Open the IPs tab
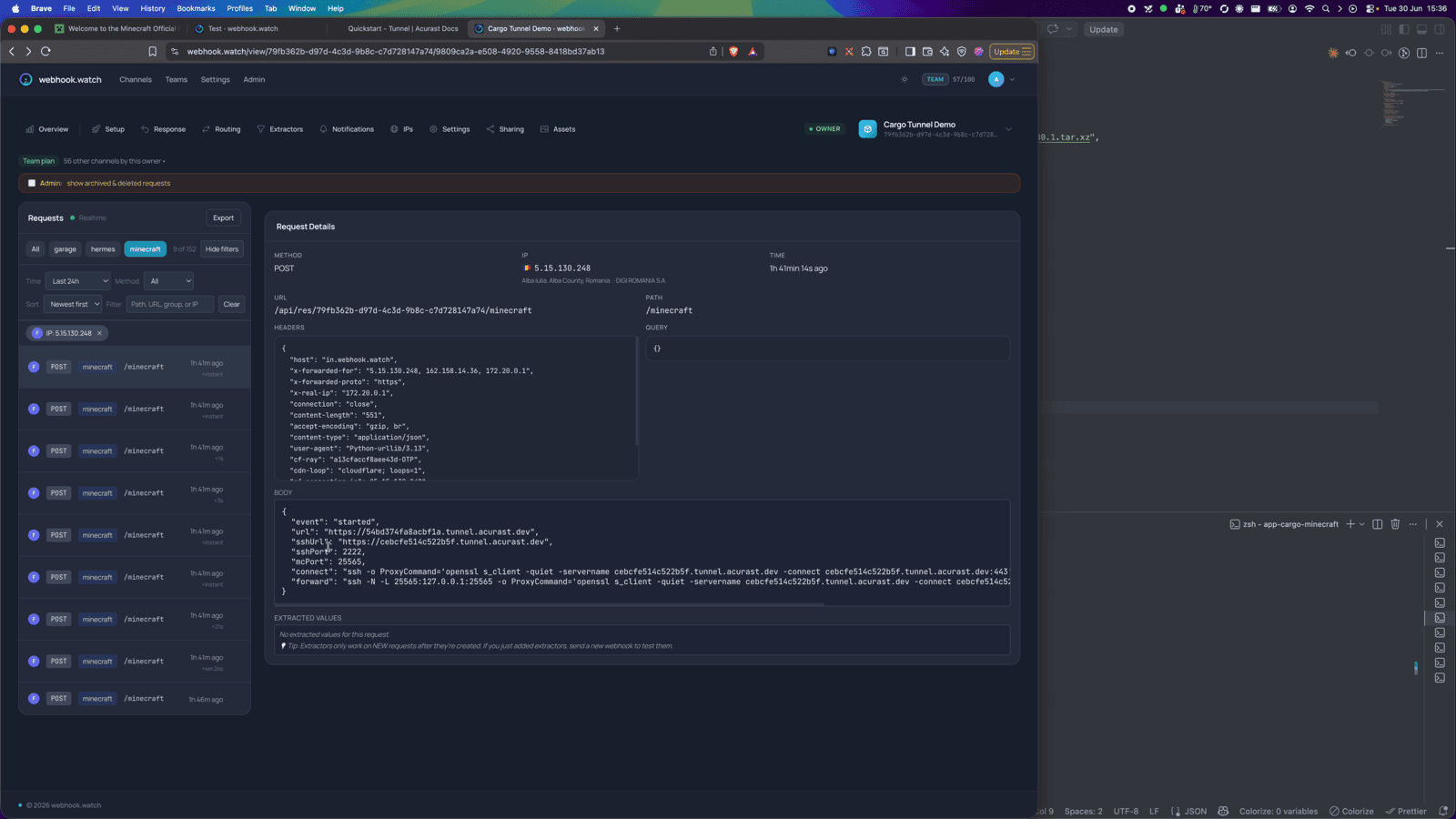The height and width of the screenshot is (819, 1456). [402, 129]
